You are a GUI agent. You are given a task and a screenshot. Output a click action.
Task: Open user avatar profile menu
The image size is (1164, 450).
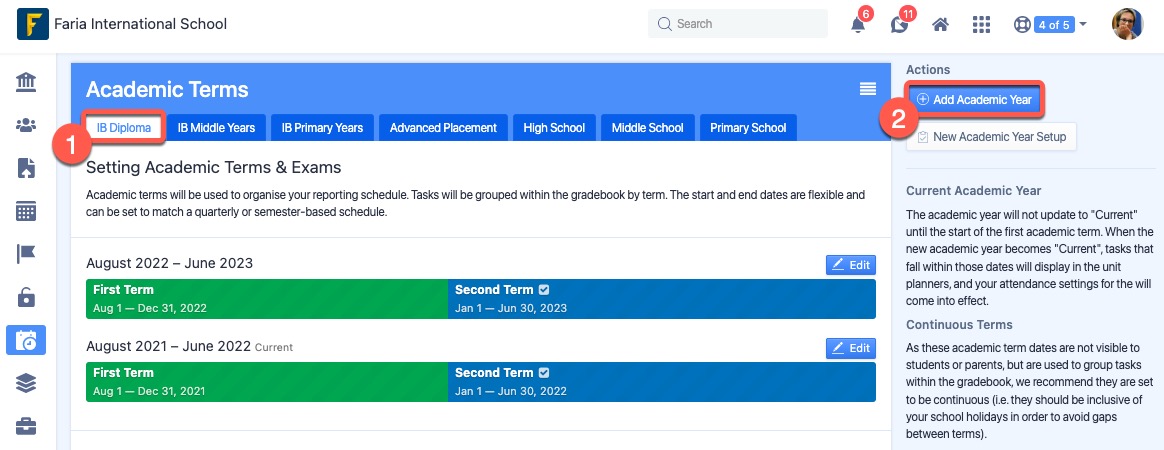[x=1127, y=25]
